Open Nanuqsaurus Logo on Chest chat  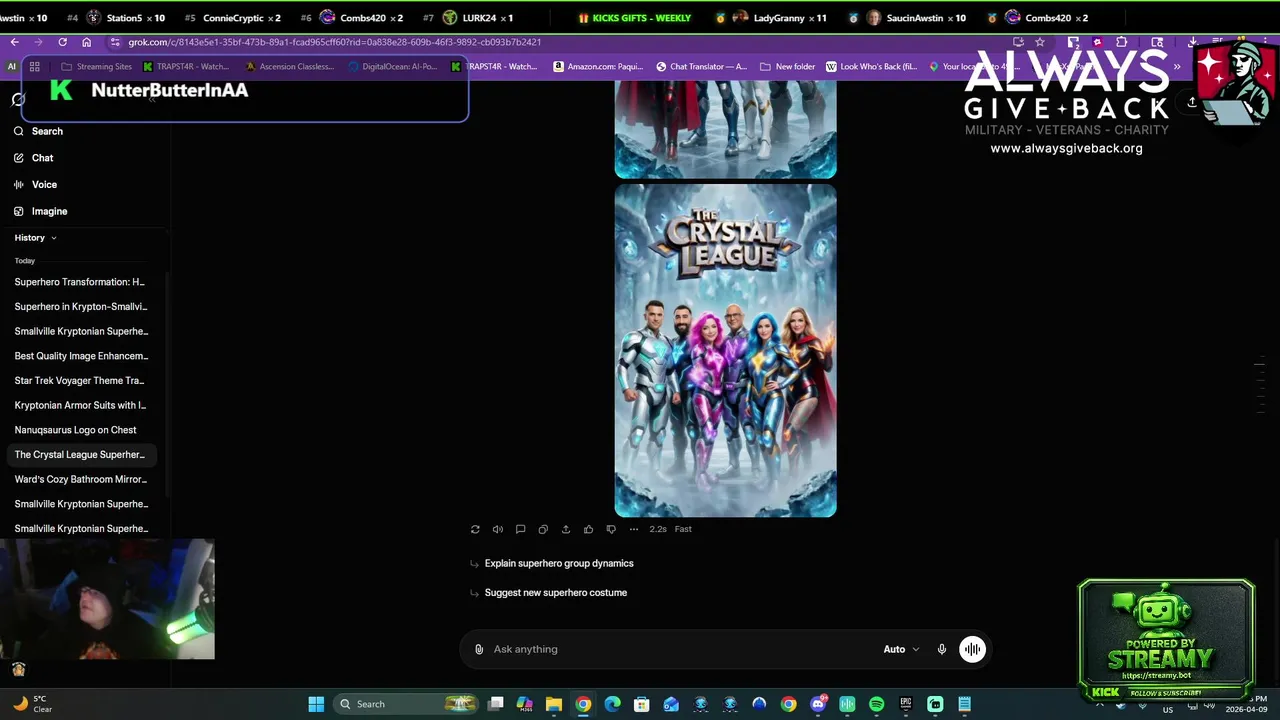[x=76, y=430]
